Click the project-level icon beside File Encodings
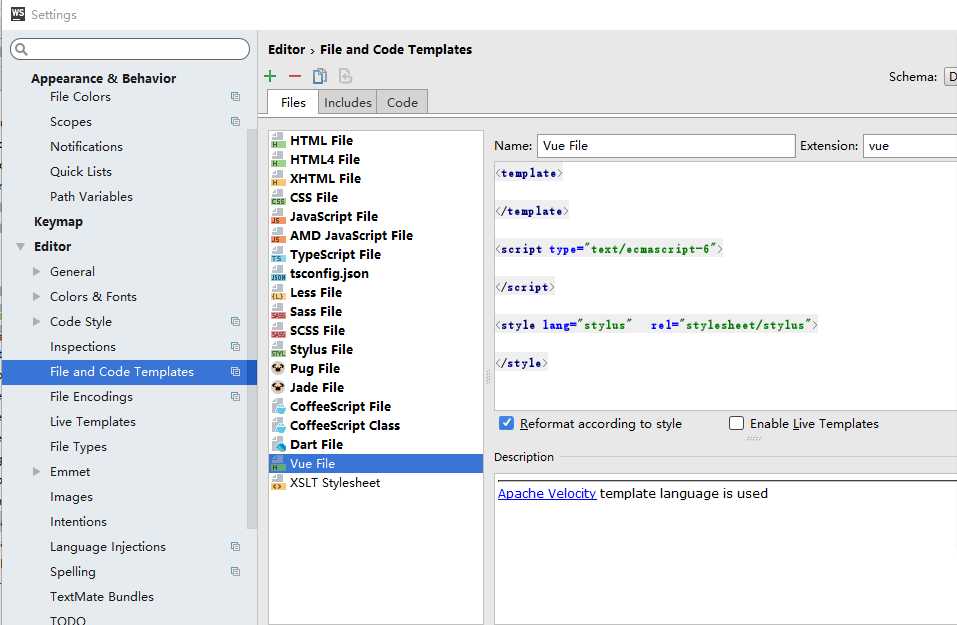Screen dimensions: 957x625 [x=236, y=397]
